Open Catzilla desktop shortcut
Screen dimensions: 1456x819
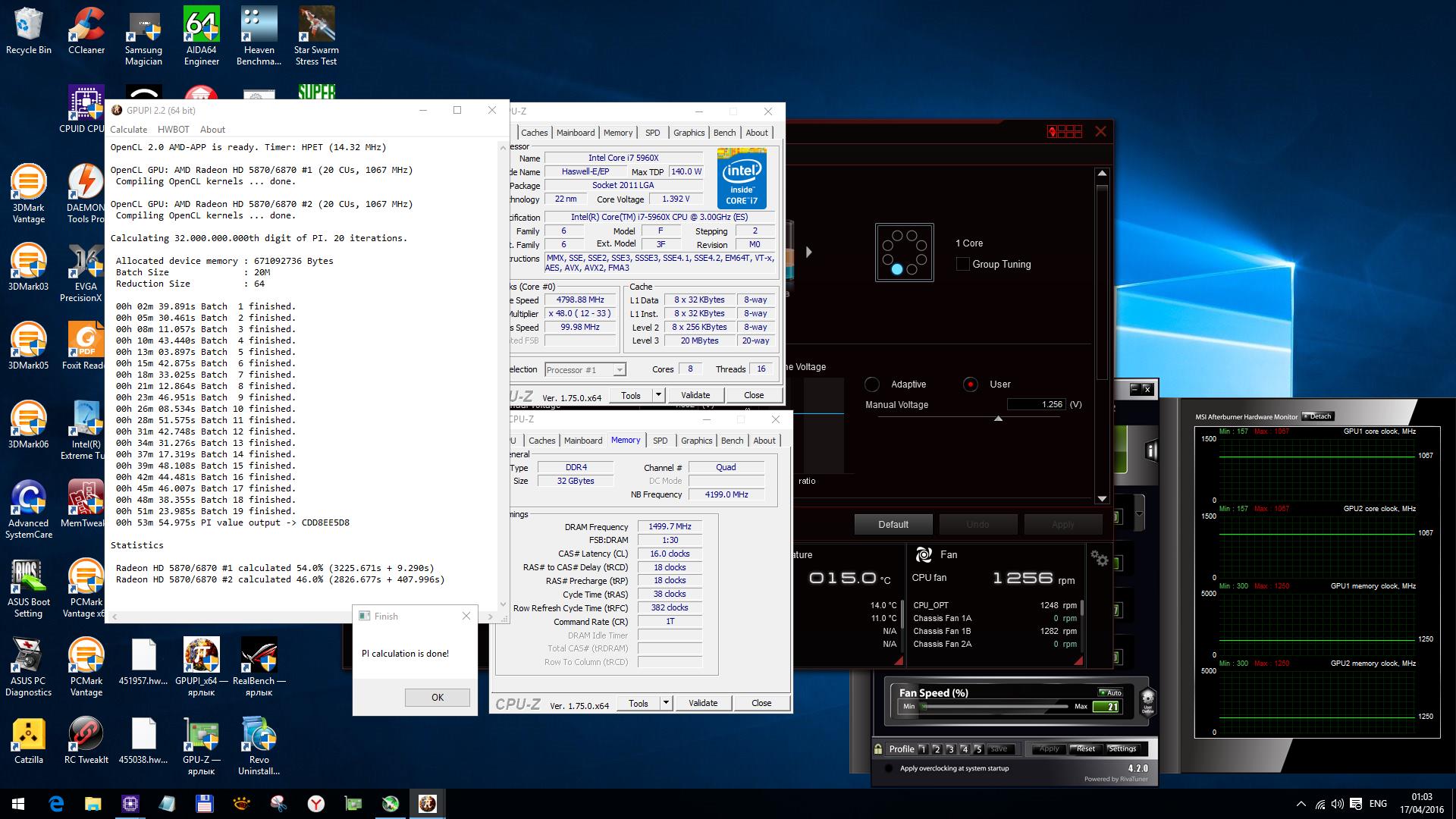click(29, 740)
